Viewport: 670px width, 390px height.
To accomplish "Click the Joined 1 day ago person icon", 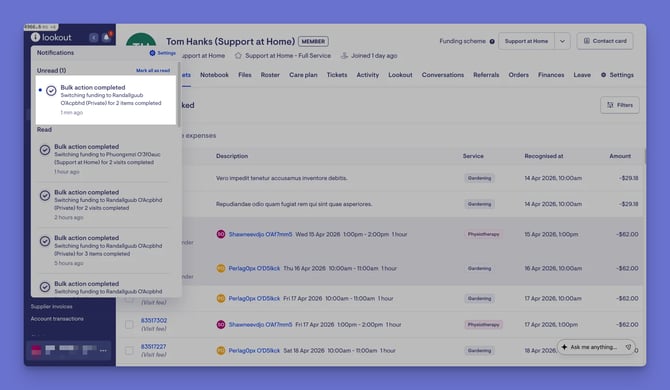I will [344, 56].
